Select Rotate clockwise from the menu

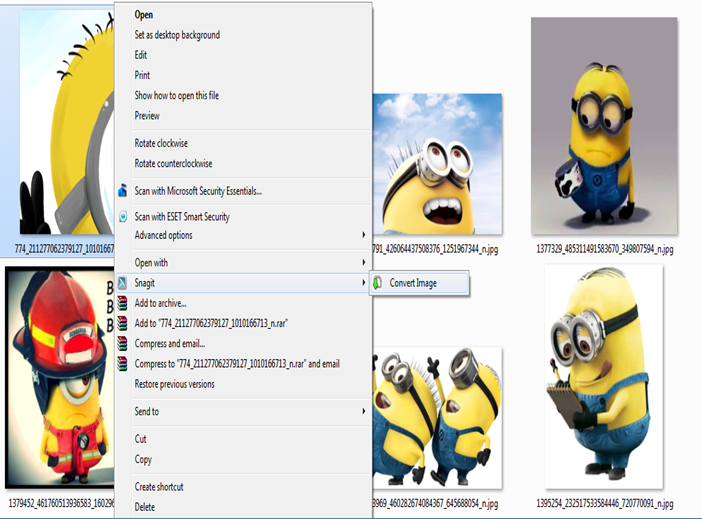coord(161,143)
